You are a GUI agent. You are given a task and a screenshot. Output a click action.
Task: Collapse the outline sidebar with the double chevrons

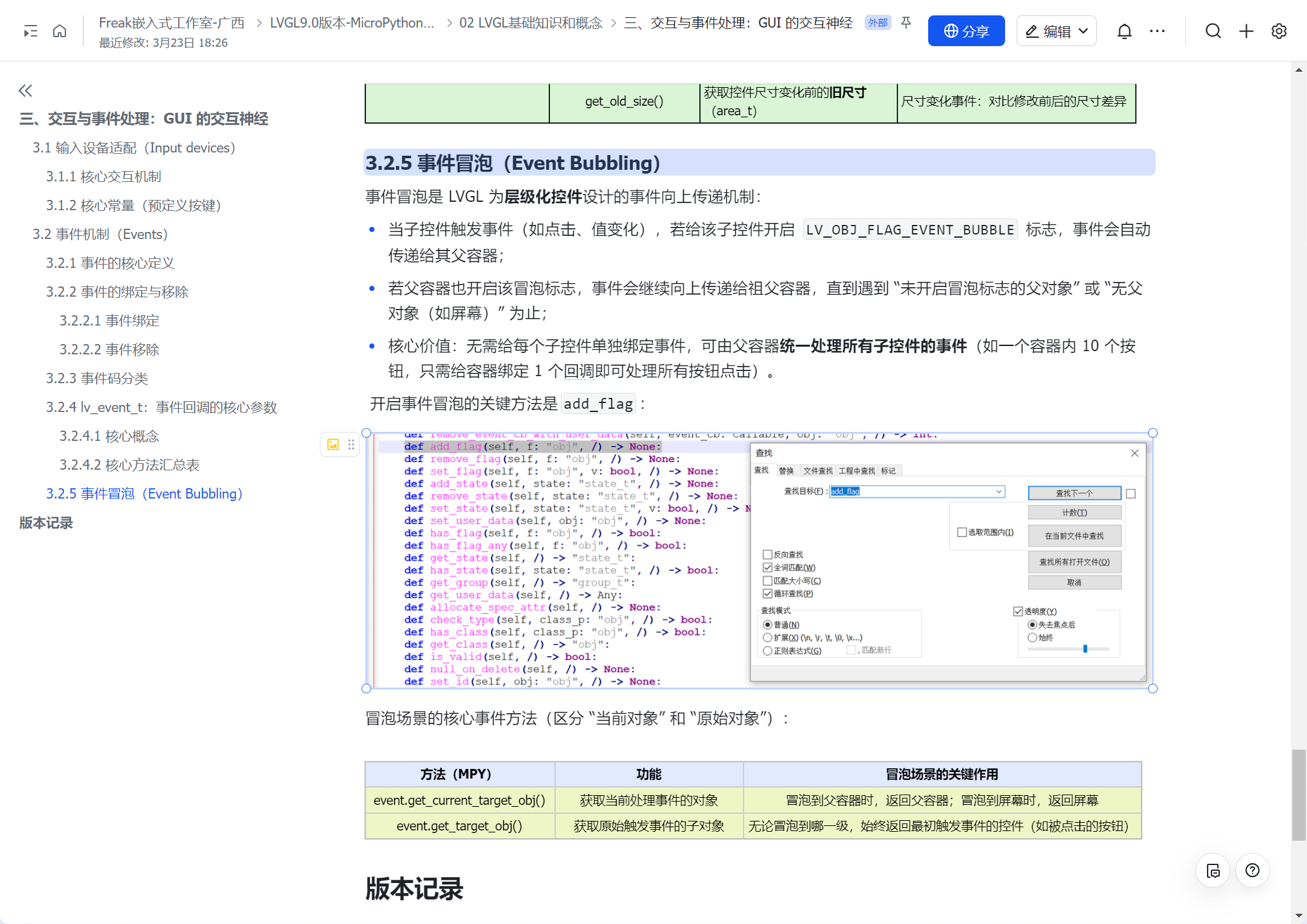(25, 90)
